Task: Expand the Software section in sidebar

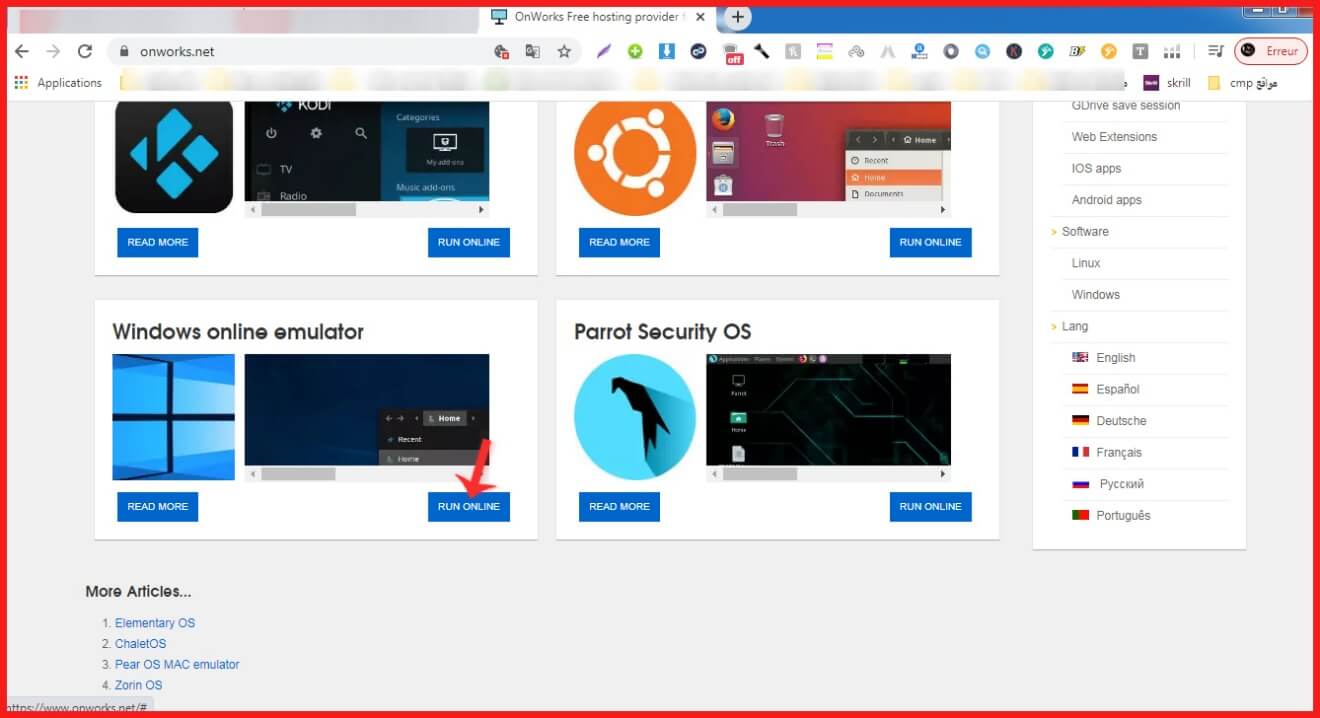Action: 1085,232
